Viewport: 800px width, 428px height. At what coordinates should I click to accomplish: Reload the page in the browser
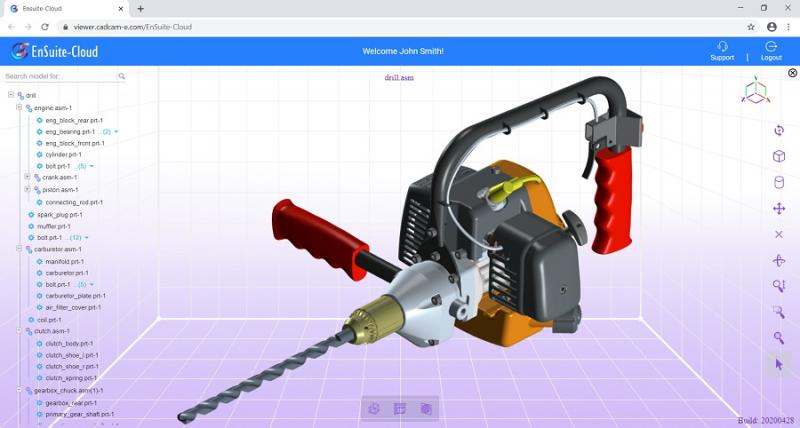[45, 27]
